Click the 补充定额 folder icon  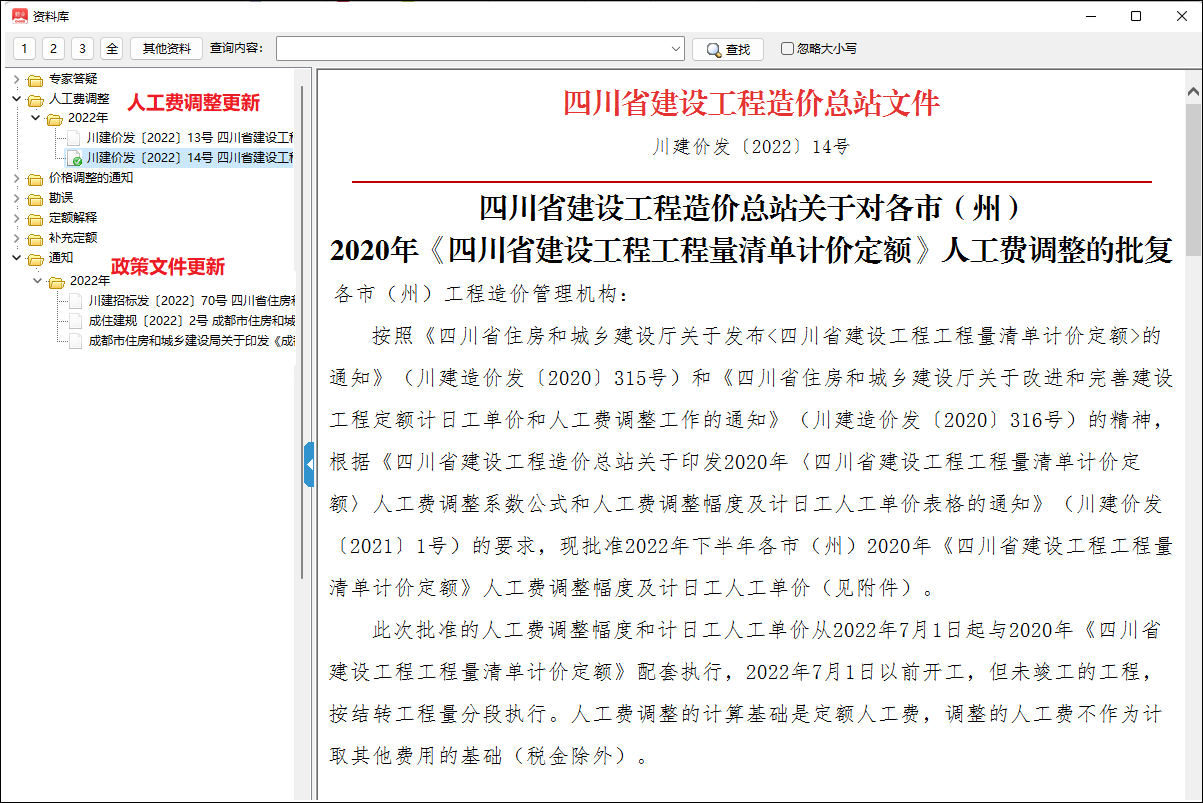35,239
